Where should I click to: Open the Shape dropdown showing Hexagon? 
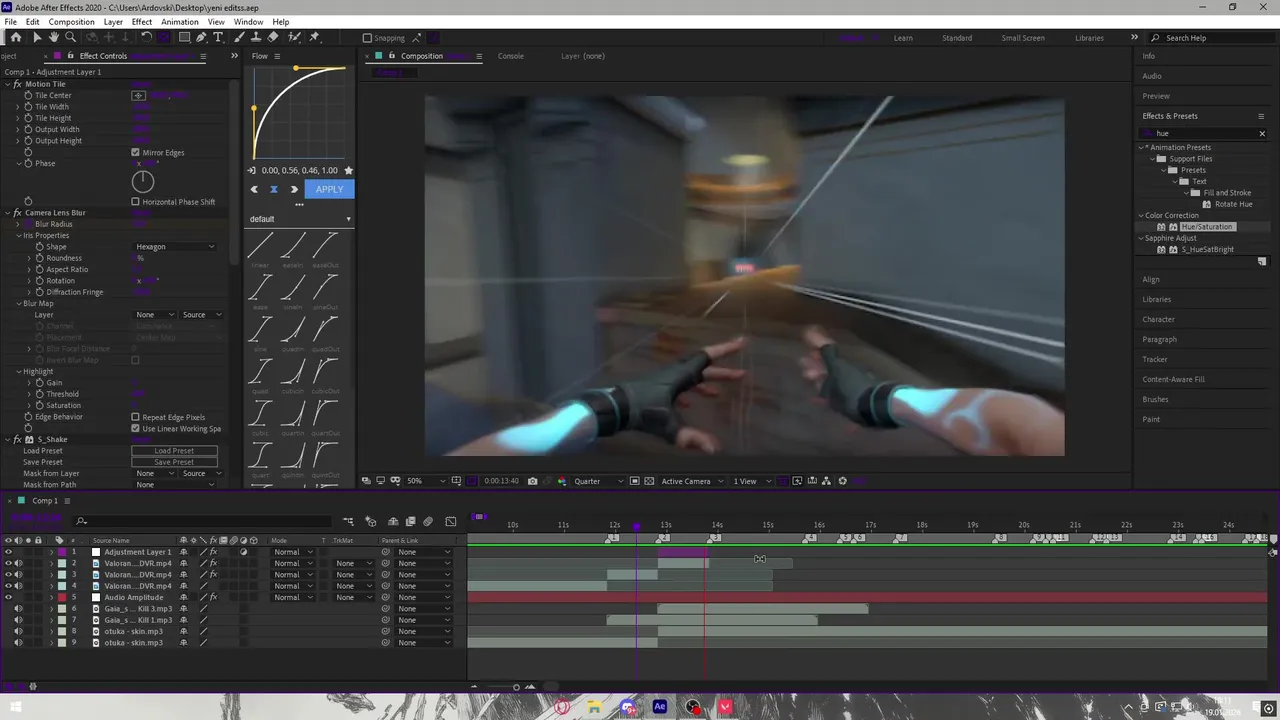coord(175,247)
